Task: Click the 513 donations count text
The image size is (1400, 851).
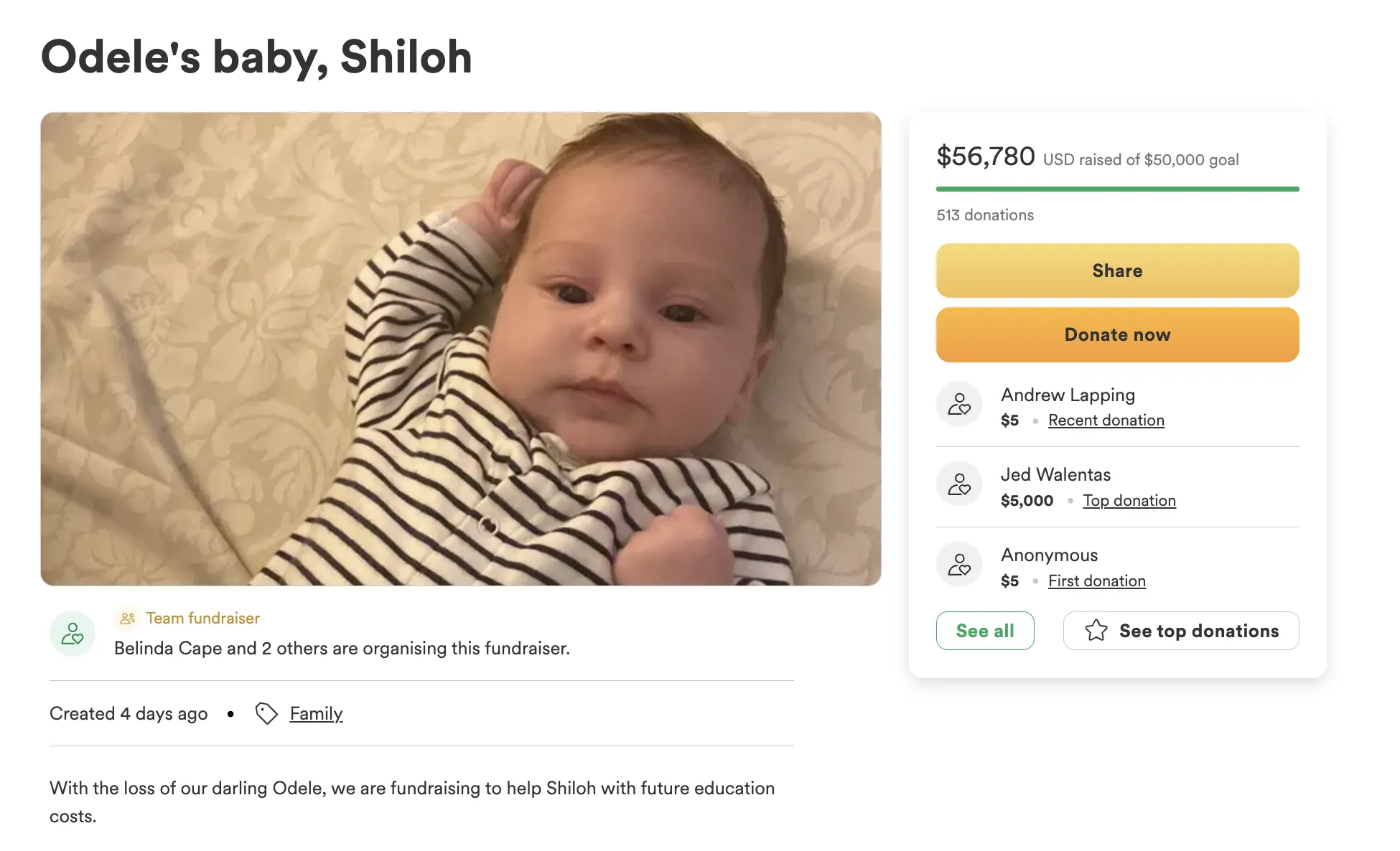Action: click(984, 215)
